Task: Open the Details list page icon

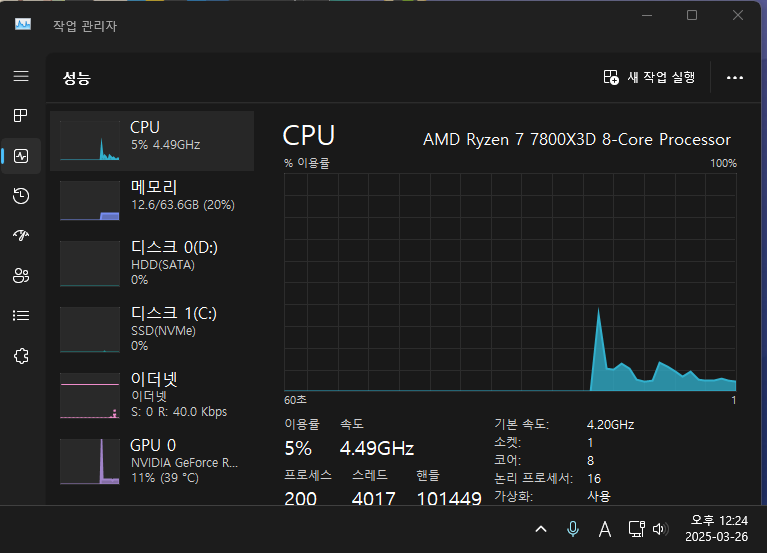Action: click(x=21, y=315)
